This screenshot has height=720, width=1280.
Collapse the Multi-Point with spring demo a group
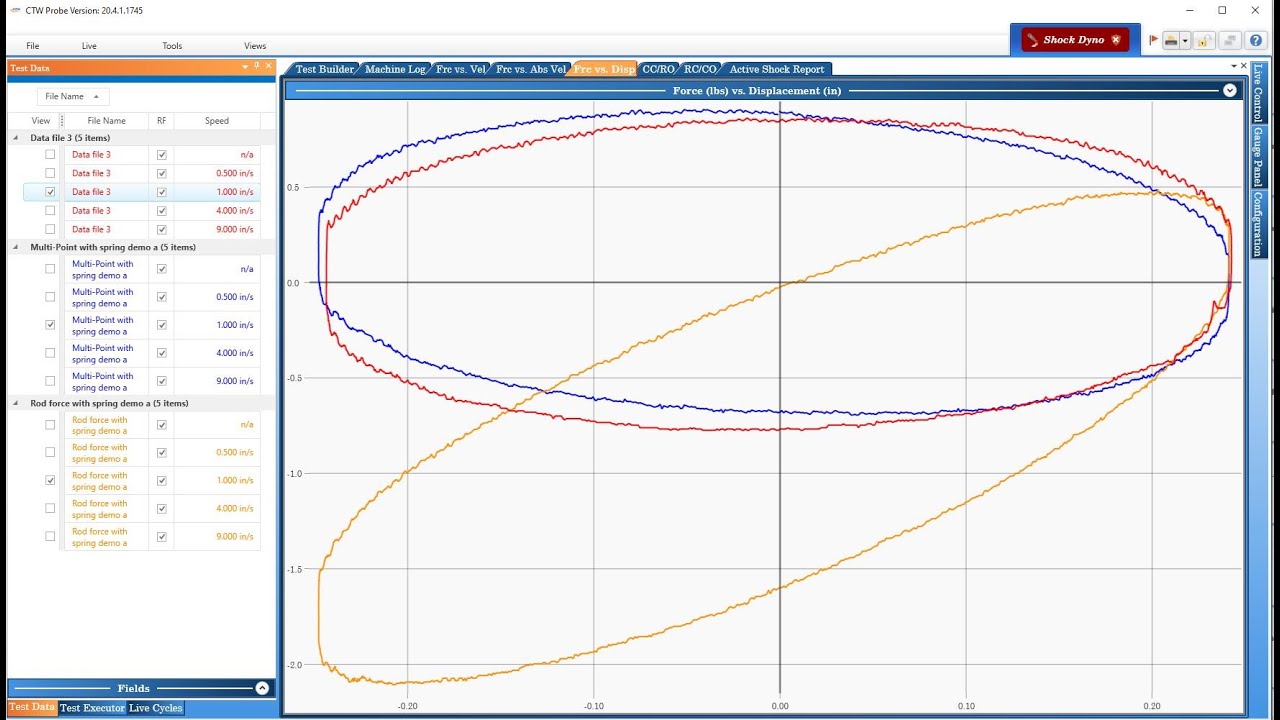[15, 247]
